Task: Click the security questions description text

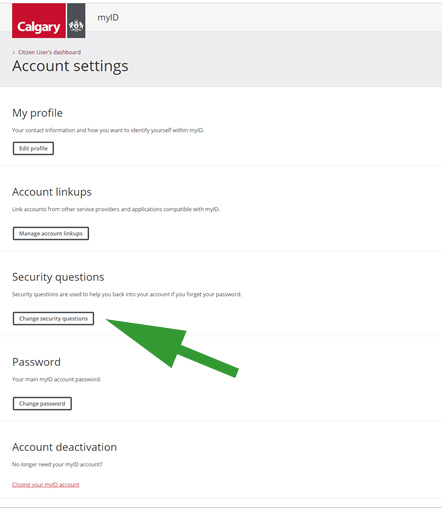Action: point(127,294)
